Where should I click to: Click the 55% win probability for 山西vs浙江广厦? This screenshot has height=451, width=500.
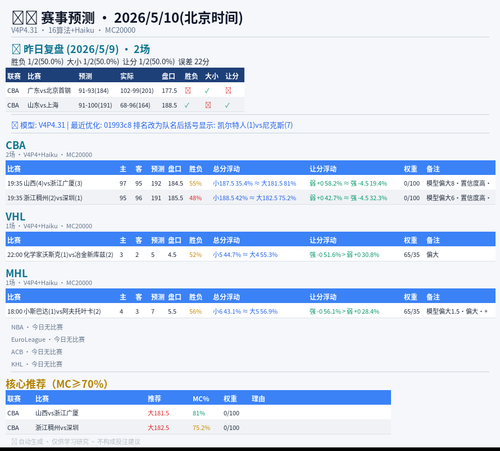[195, 183]
